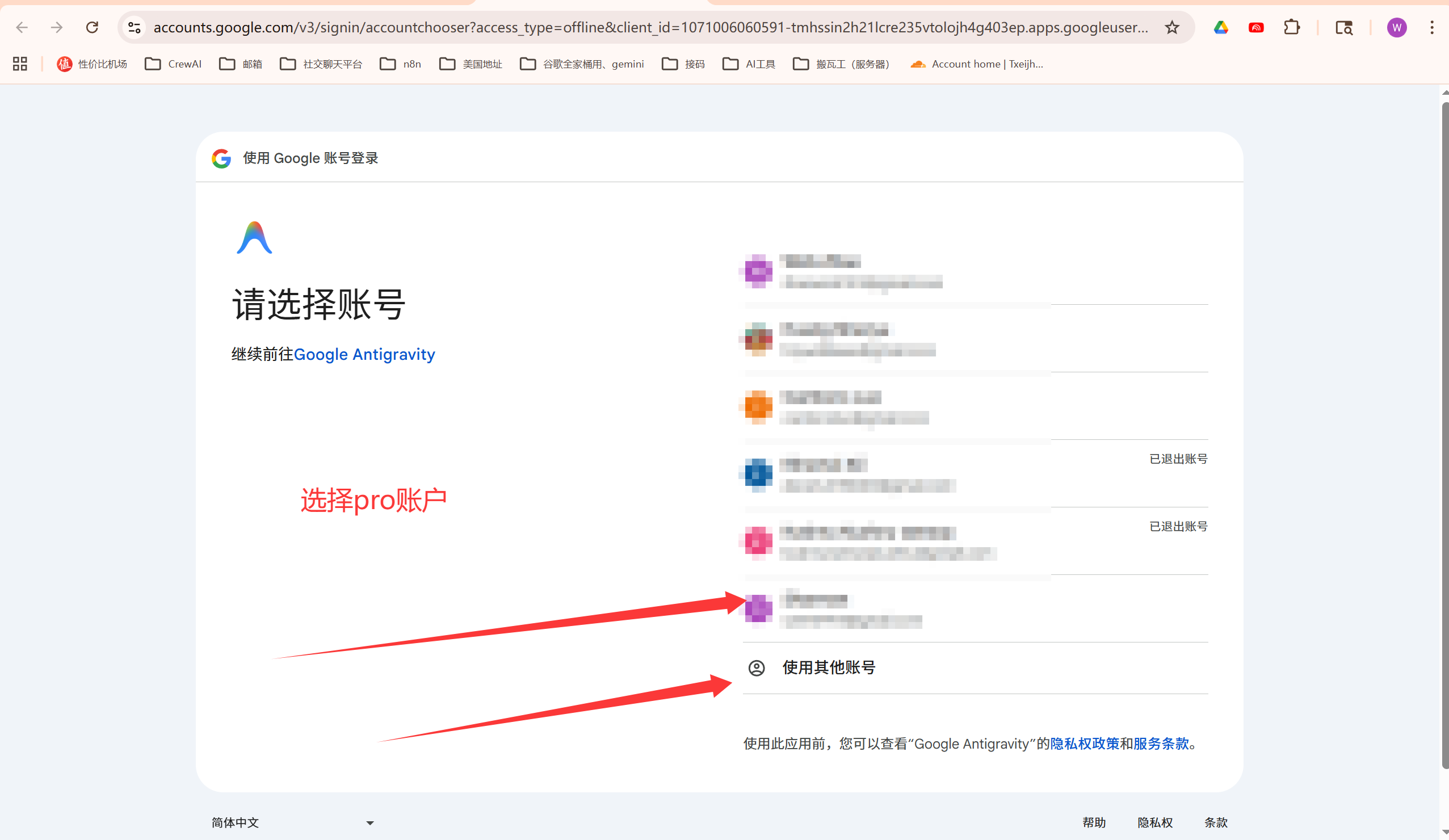Click the site information icon in address bar

[x=135, y=27]
